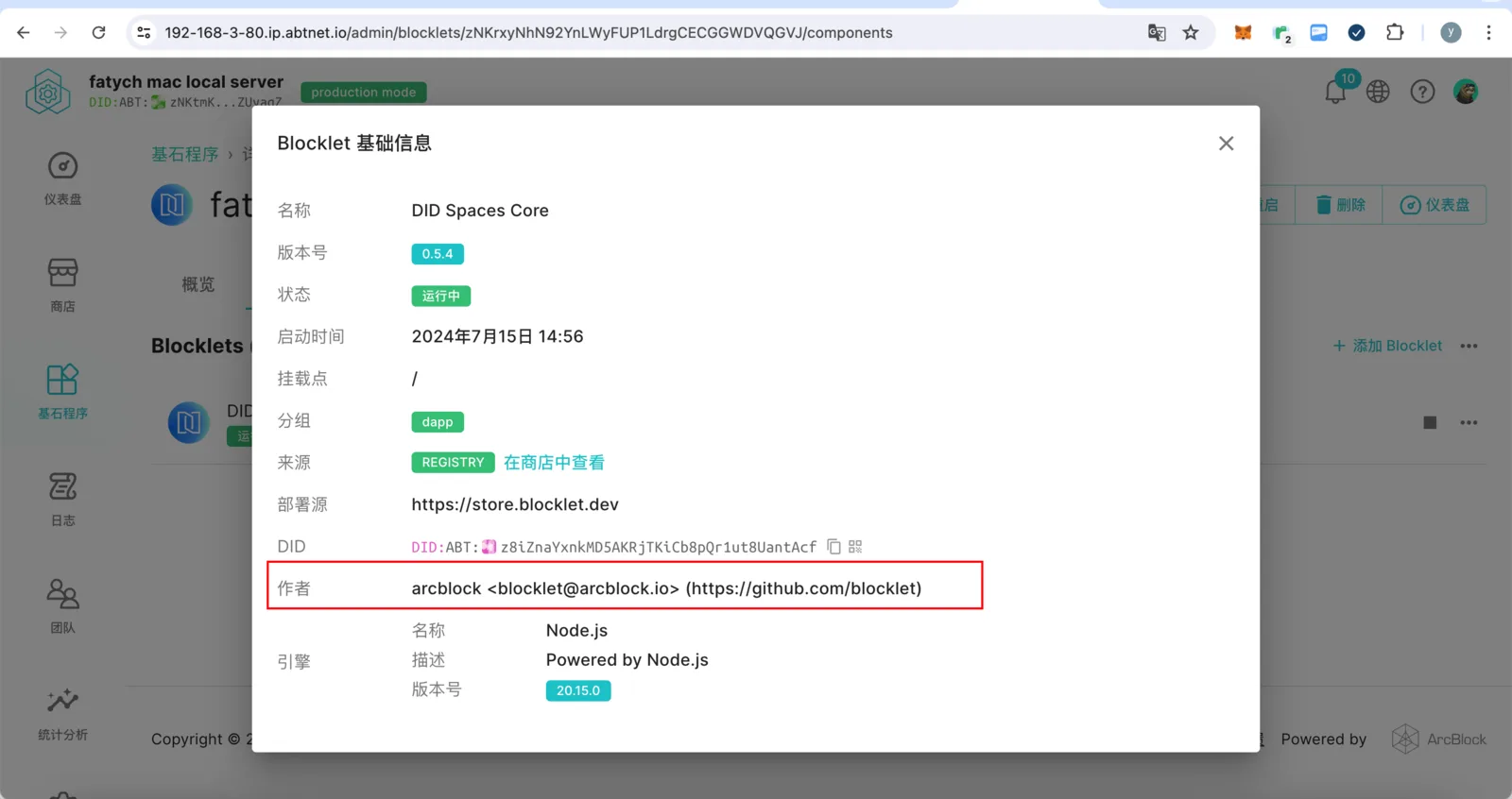Click the blocklet icon beside the title
Screen dimensions: 1512x799
172,205
